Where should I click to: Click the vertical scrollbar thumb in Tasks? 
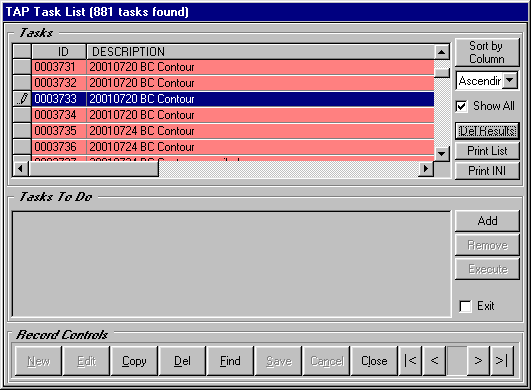(x=442, y=72)
